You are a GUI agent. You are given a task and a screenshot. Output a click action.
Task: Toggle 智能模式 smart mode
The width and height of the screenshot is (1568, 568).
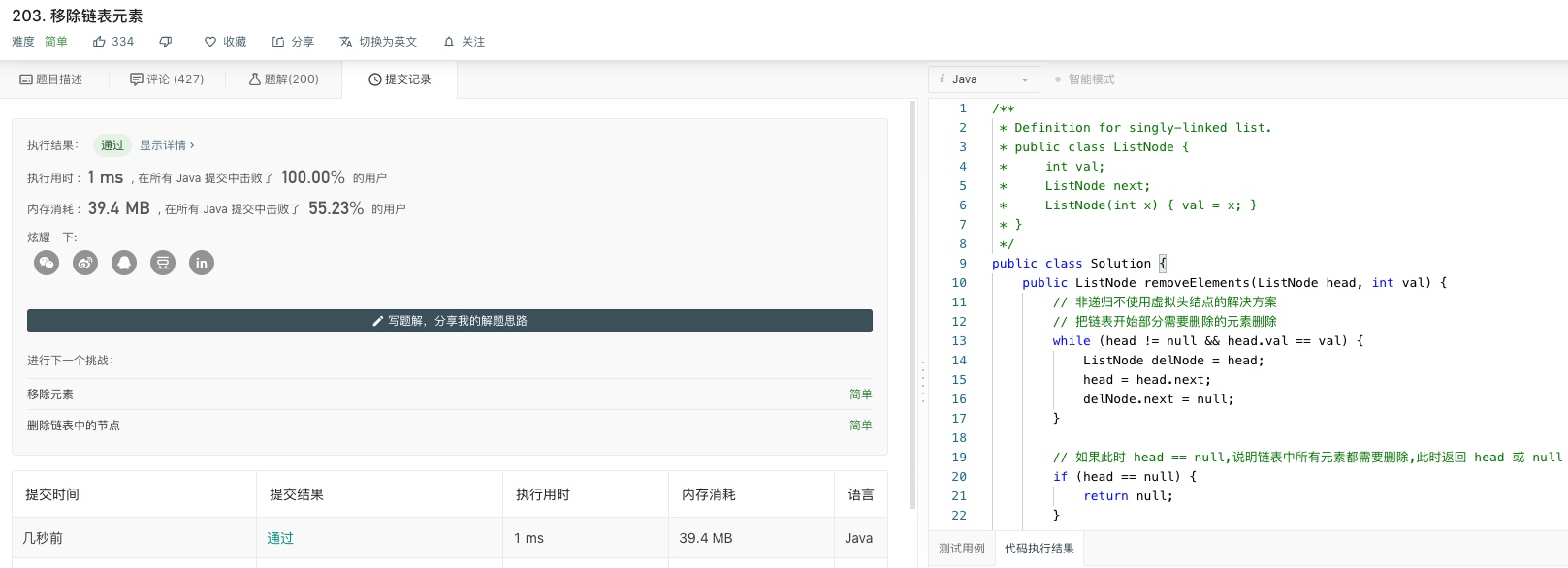point(1084,79)
